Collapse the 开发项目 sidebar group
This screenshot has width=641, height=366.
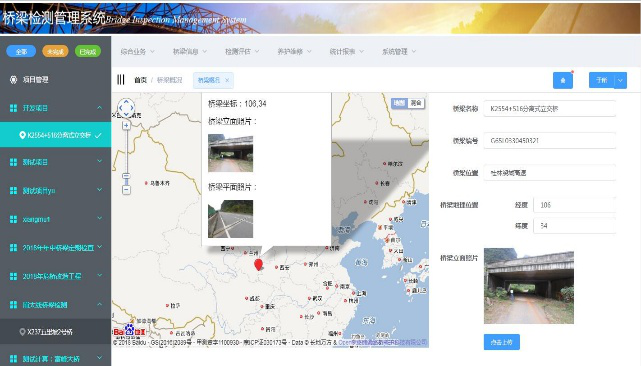tap(99, 108)
